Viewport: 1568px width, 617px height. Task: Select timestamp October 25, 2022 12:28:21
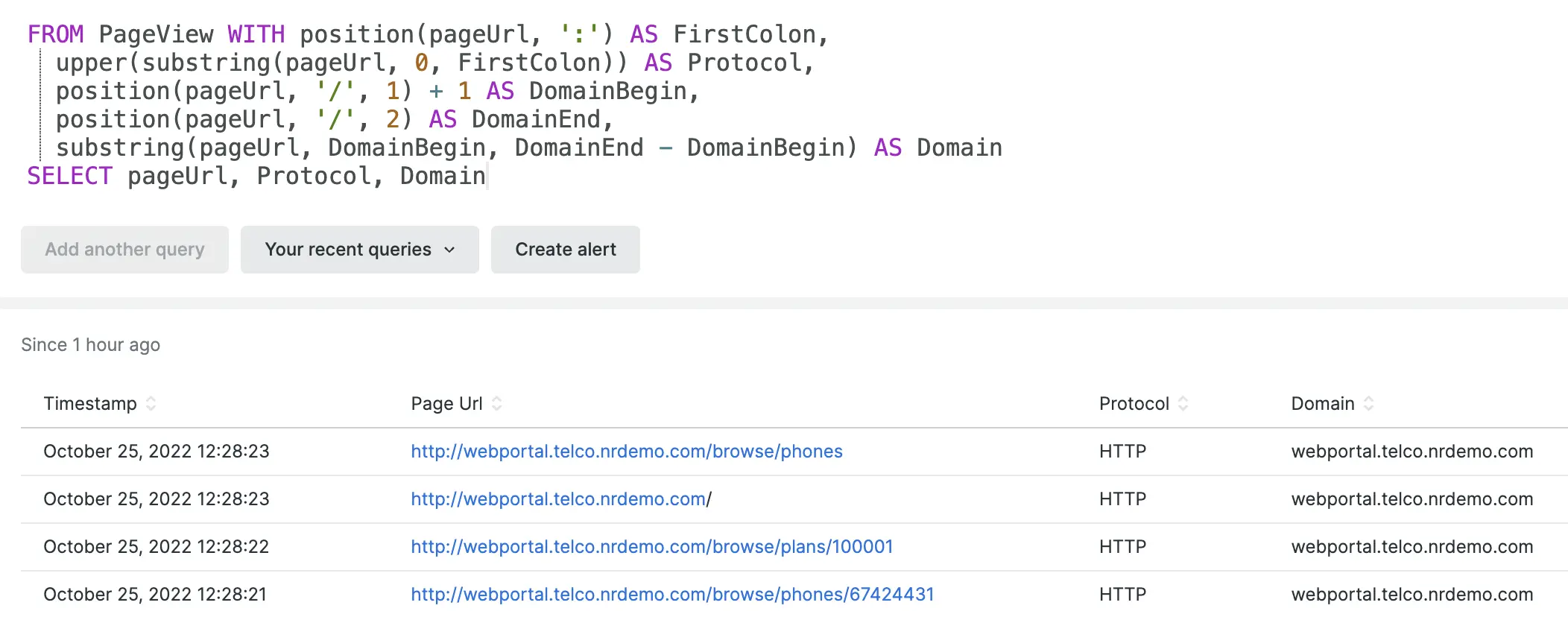click(155, 595)
